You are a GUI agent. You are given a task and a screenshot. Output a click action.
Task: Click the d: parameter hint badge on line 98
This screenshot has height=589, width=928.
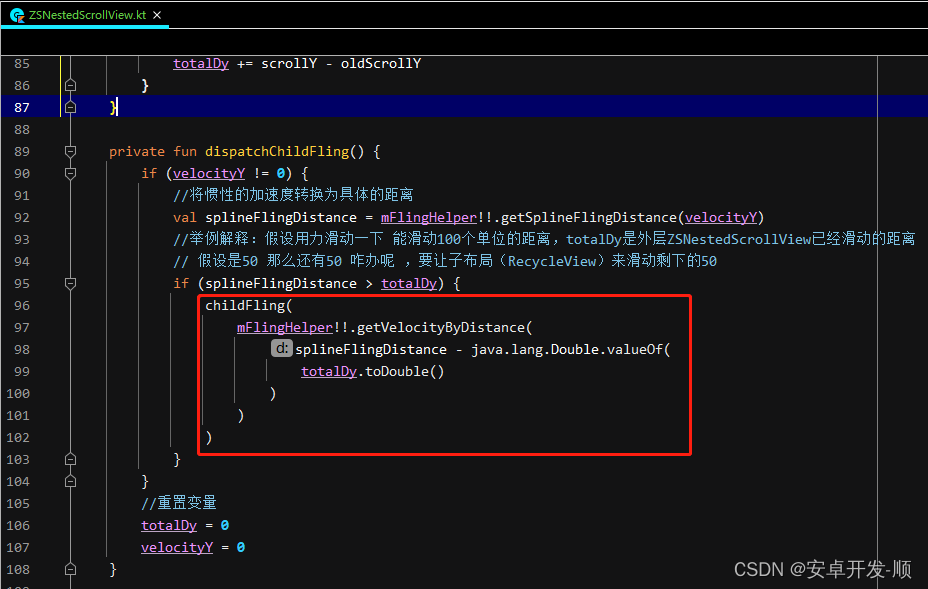pos(281,348)
